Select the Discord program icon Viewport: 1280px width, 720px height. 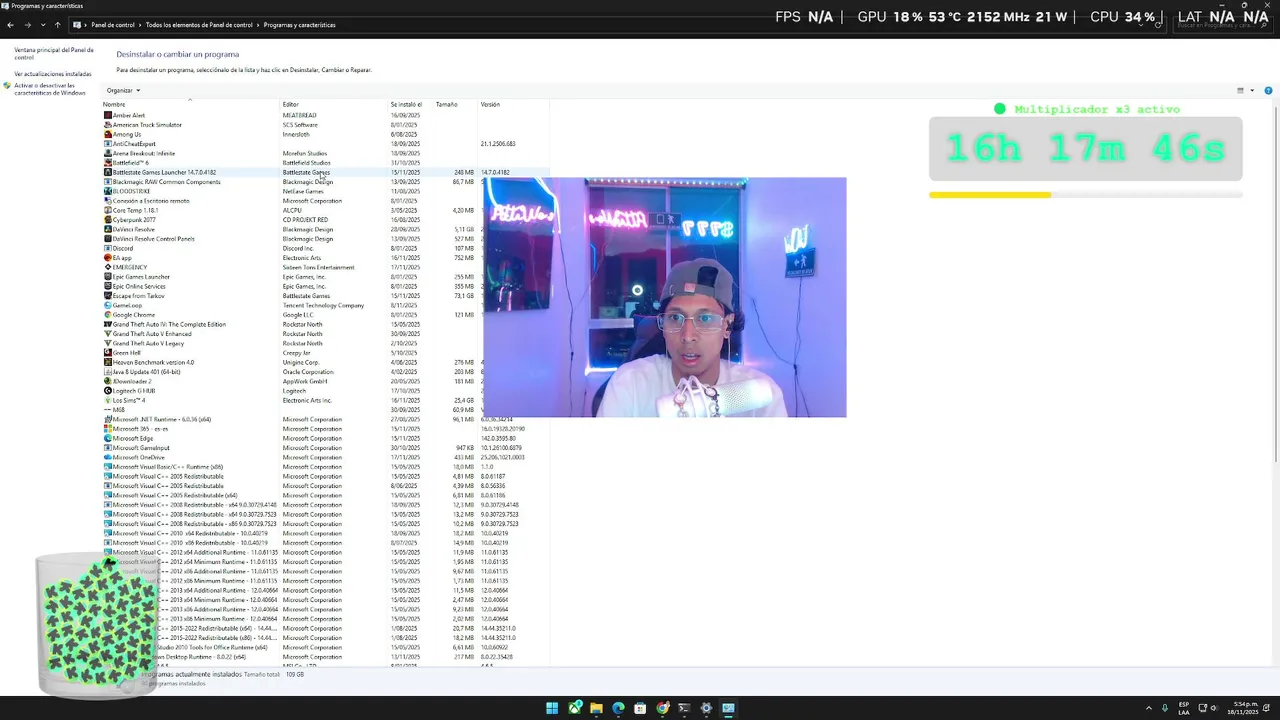tap(108, 248)
